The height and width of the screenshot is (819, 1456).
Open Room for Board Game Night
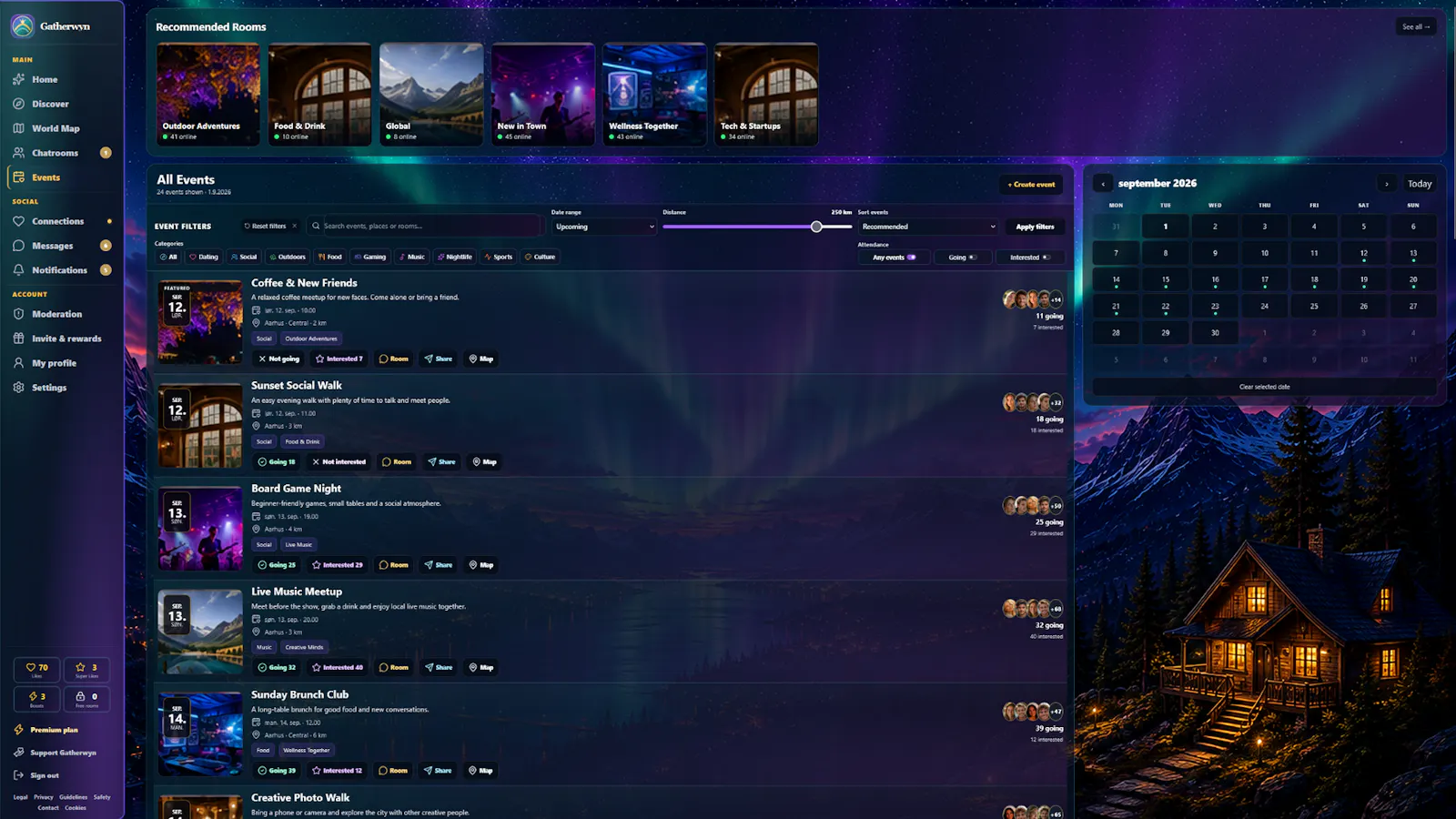pos(394,565)
